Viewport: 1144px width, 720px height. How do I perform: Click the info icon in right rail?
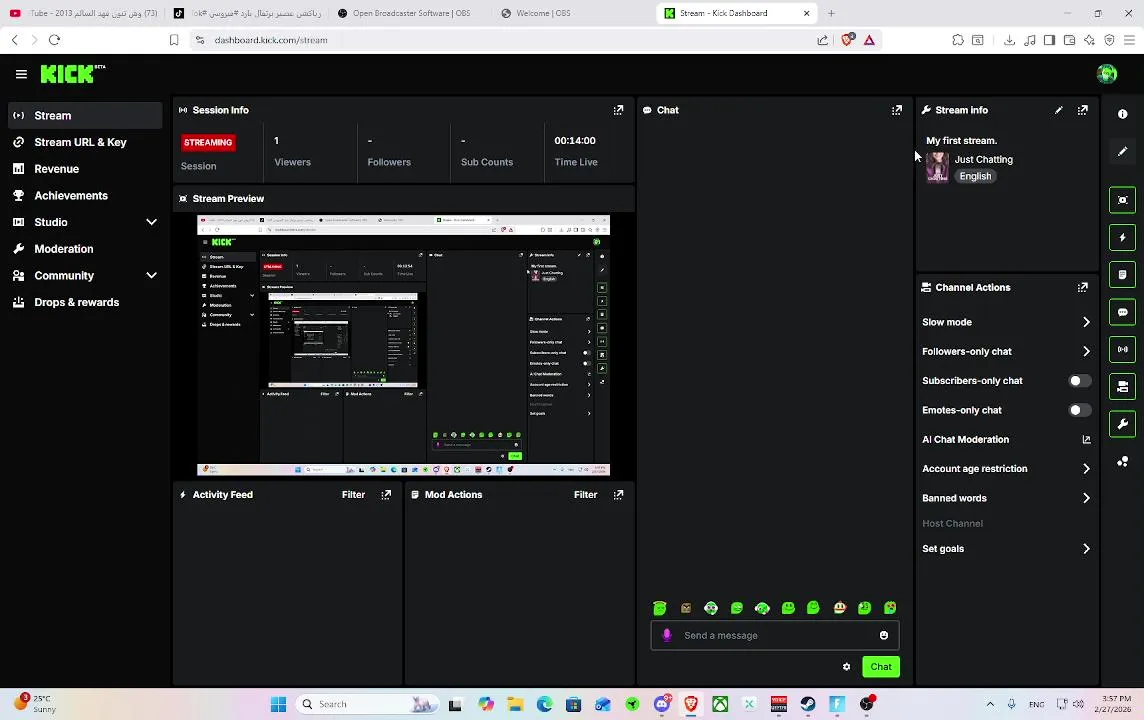(1122, 114)
